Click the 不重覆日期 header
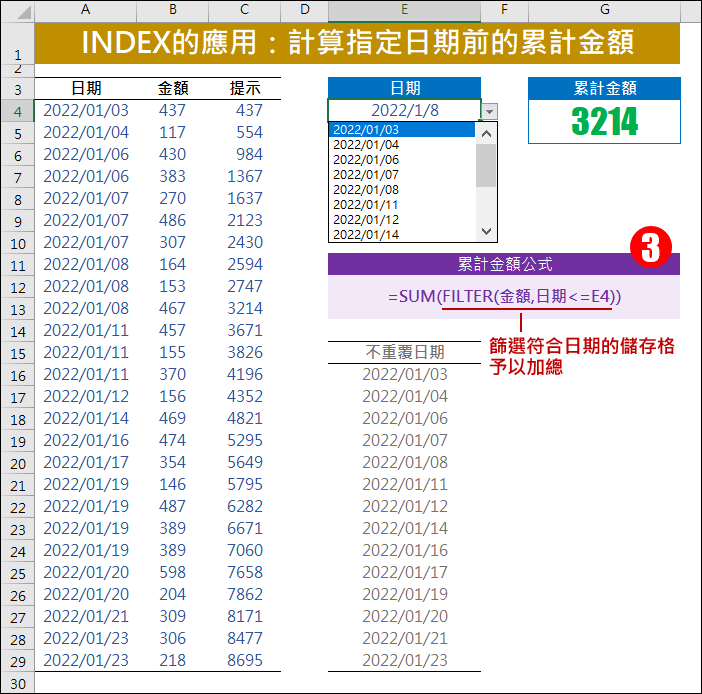702x694 pixels. [404, 352]
